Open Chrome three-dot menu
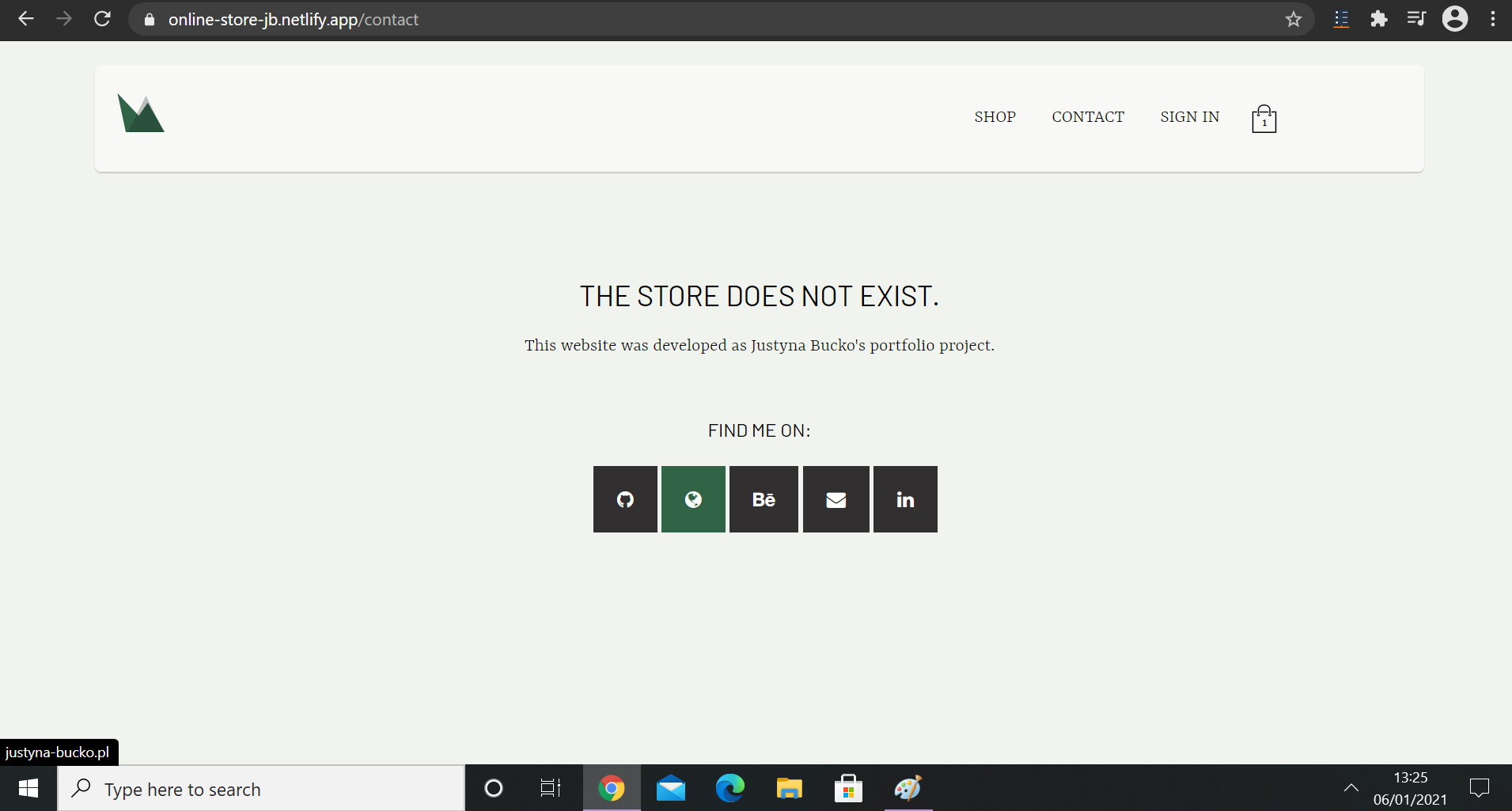Screen dimensions: 1512x811 coord(1493,19)
